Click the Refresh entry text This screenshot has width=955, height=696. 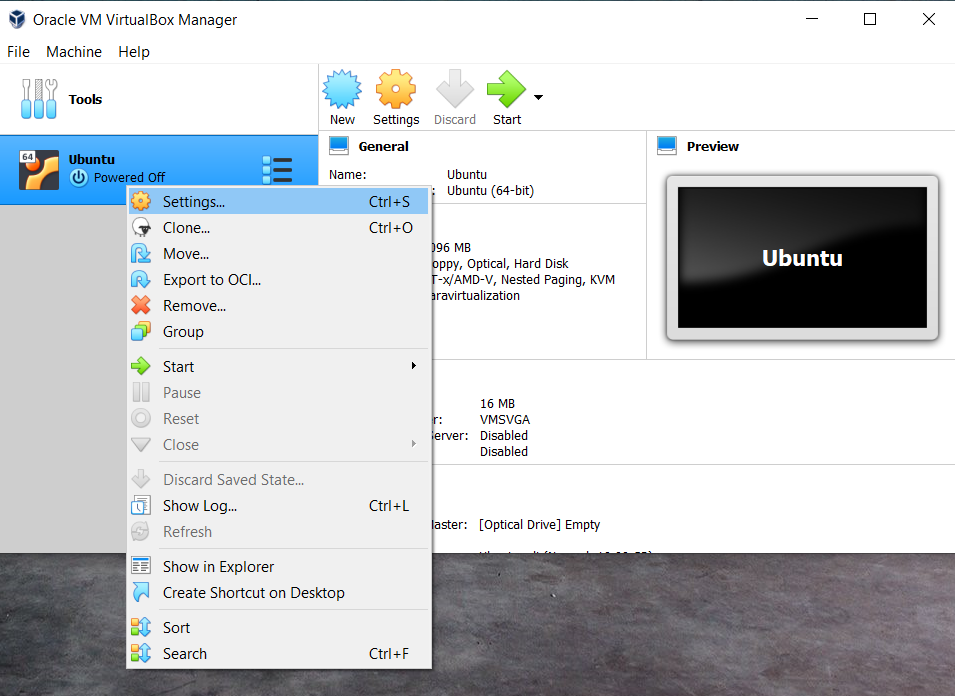click(187, 532)
